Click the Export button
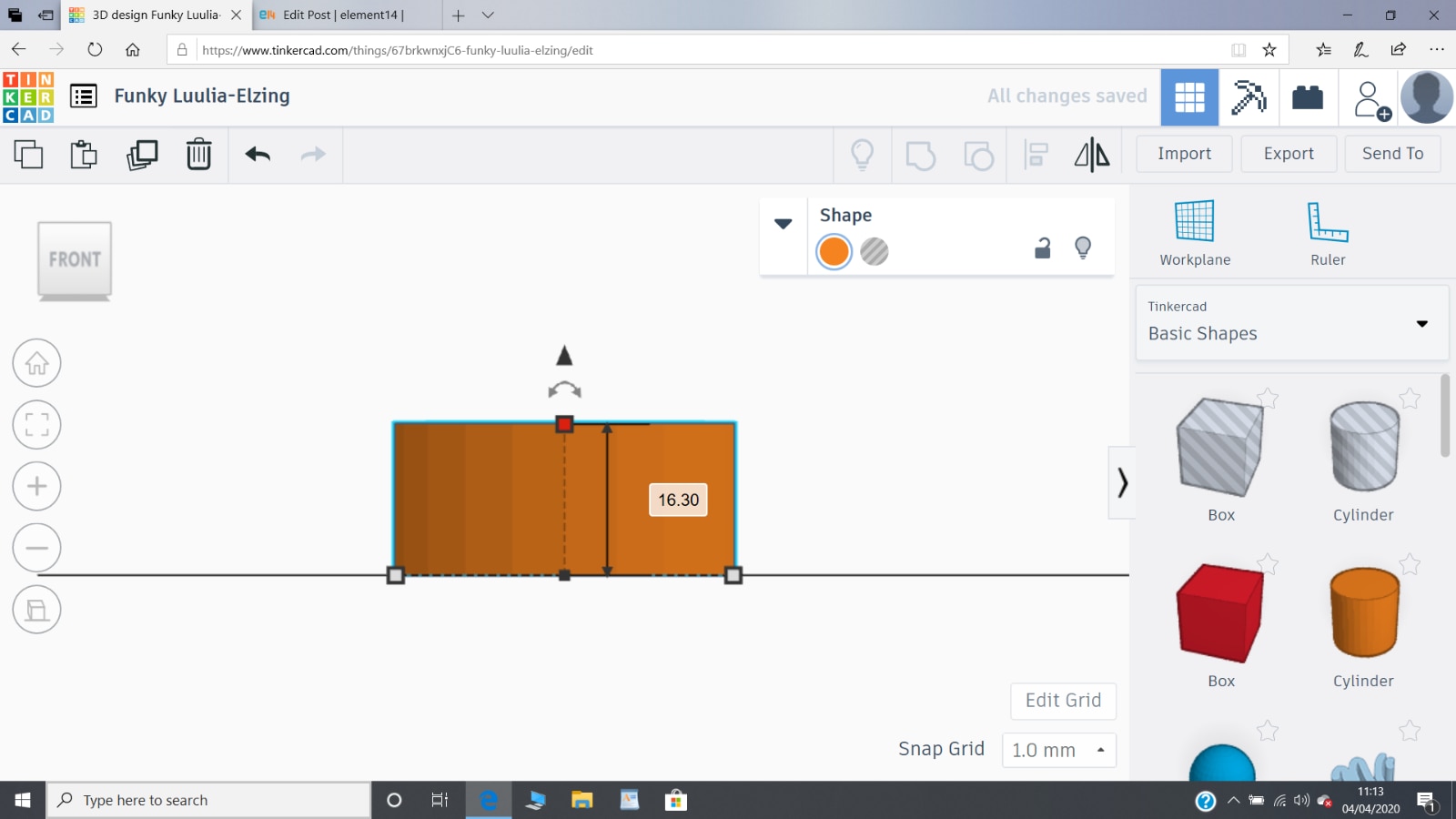 [x=1289, y=154]
